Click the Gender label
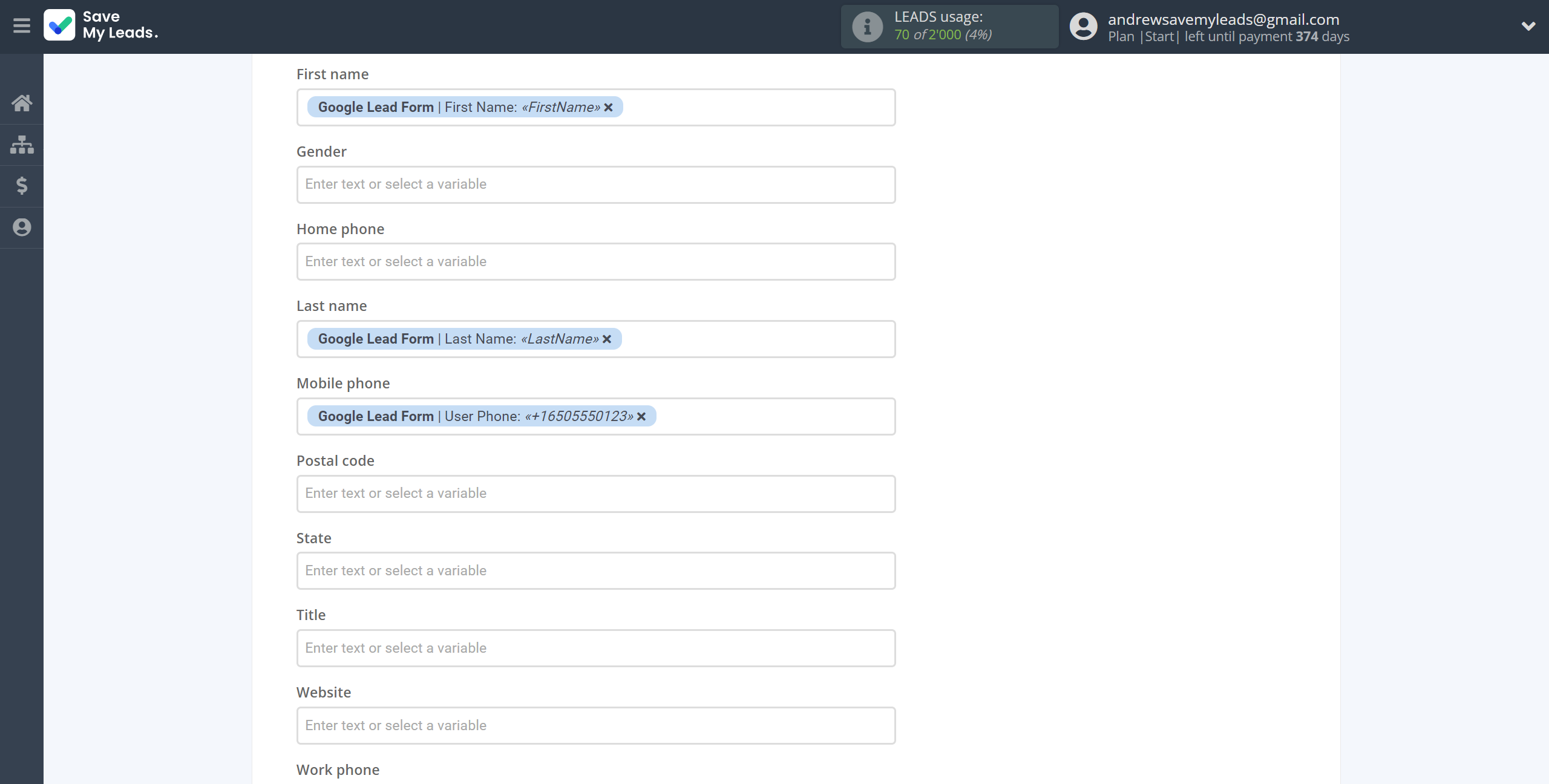Screen dimensions: 1549x784 (x=321, y=152)
